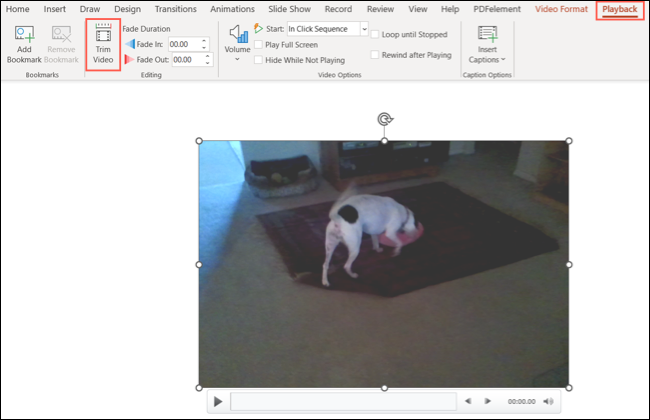Click the right-middle video resize handle
This screenshot has height=420, width=650.
[569, 265]
